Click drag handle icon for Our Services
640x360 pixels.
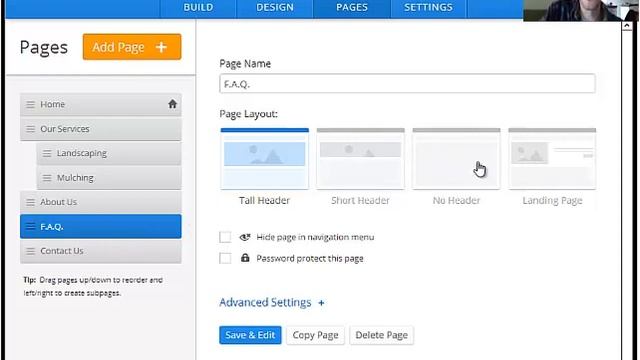[31, 129]
